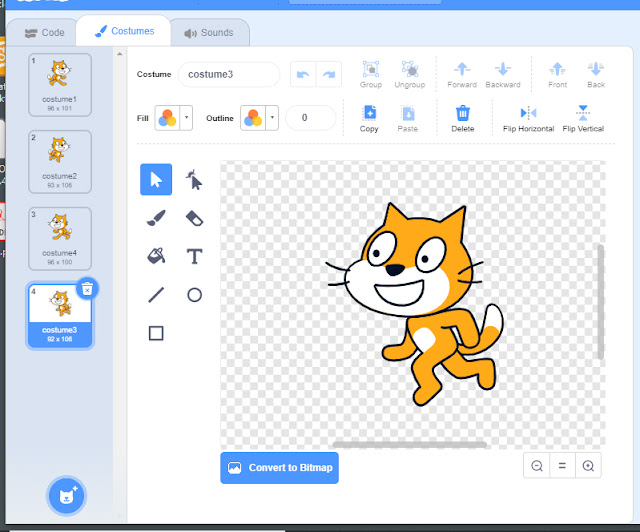Select the Circle tool

pos(194,294)
